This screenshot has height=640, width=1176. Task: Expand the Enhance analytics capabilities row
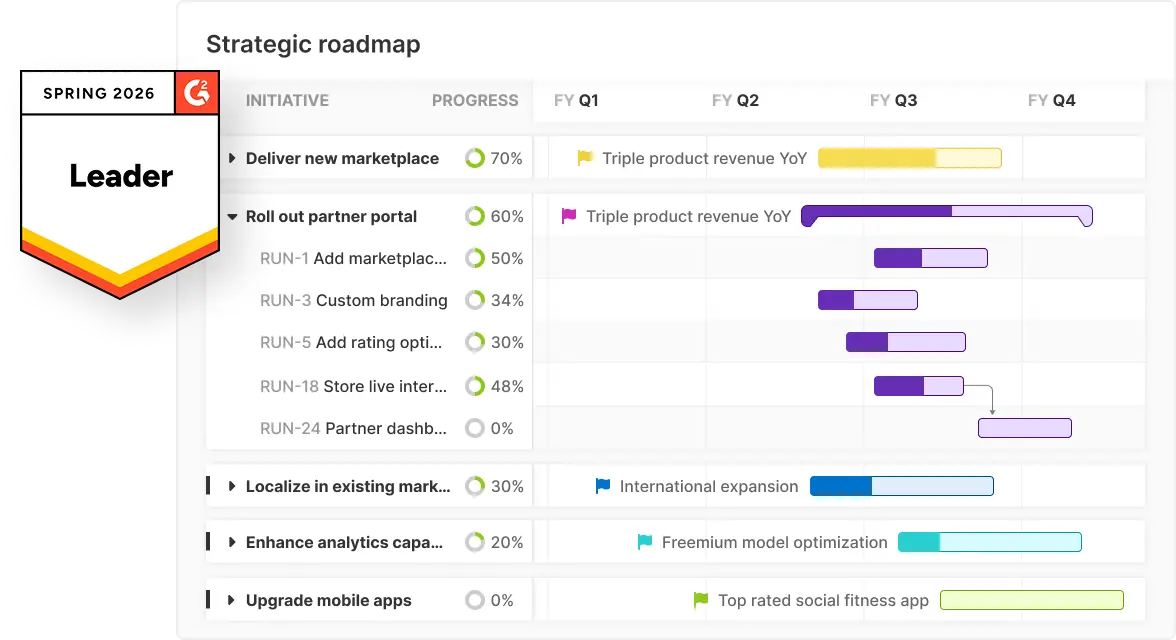(x=232, y=542)
